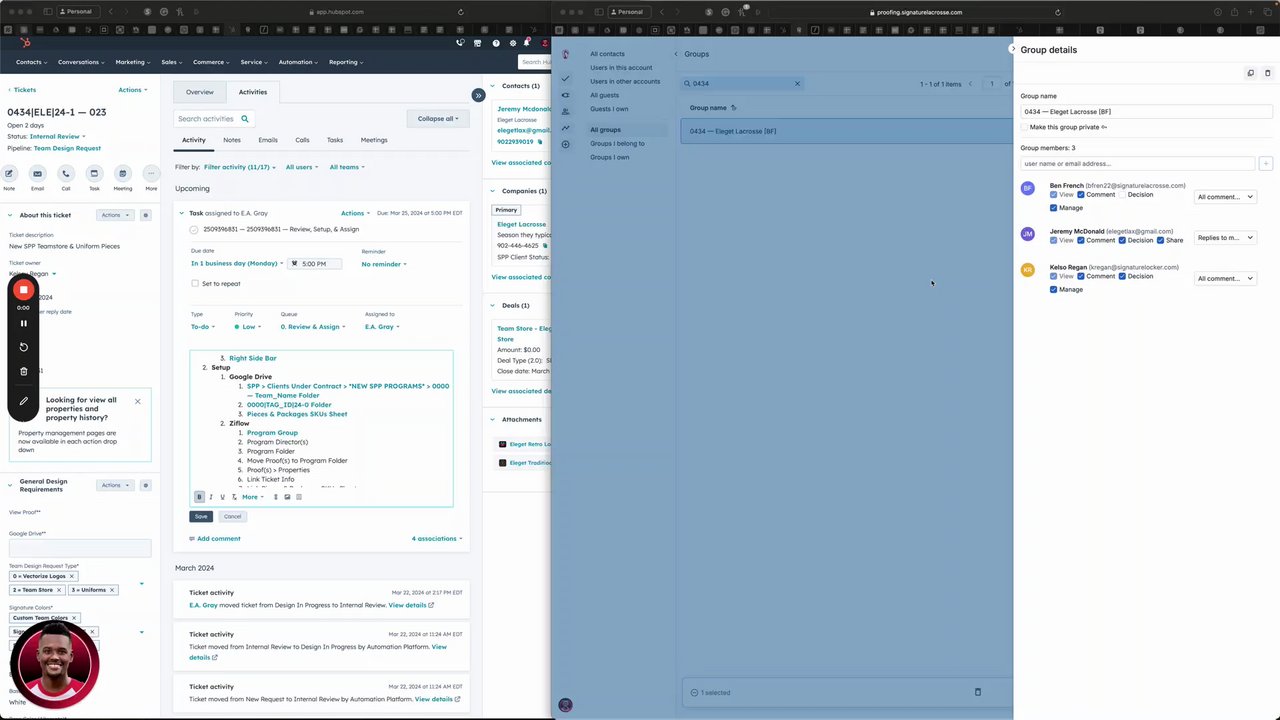Open General Design Requirements settings gear

tap(145, 485)
